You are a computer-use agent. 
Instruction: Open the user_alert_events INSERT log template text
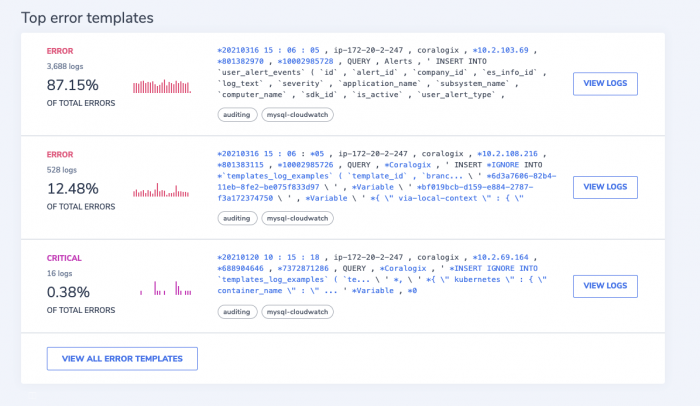(x=382, y=72)
